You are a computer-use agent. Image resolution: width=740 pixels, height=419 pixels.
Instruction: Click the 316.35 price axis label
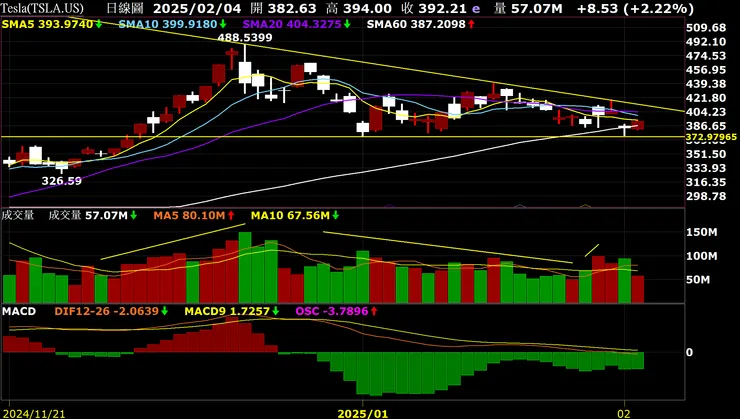pyautogui.click(x=706, y=182)
